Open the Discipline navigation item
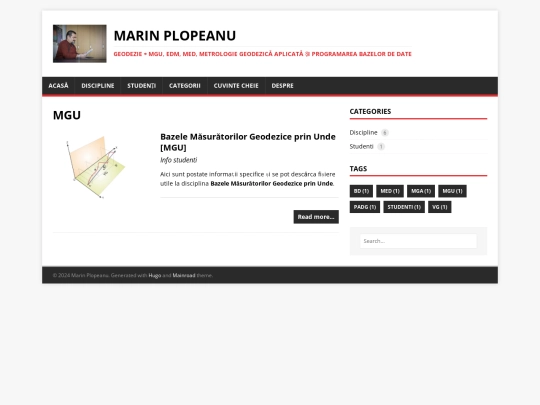The height and width of the screenshot is (405, 540). [98, 86]
